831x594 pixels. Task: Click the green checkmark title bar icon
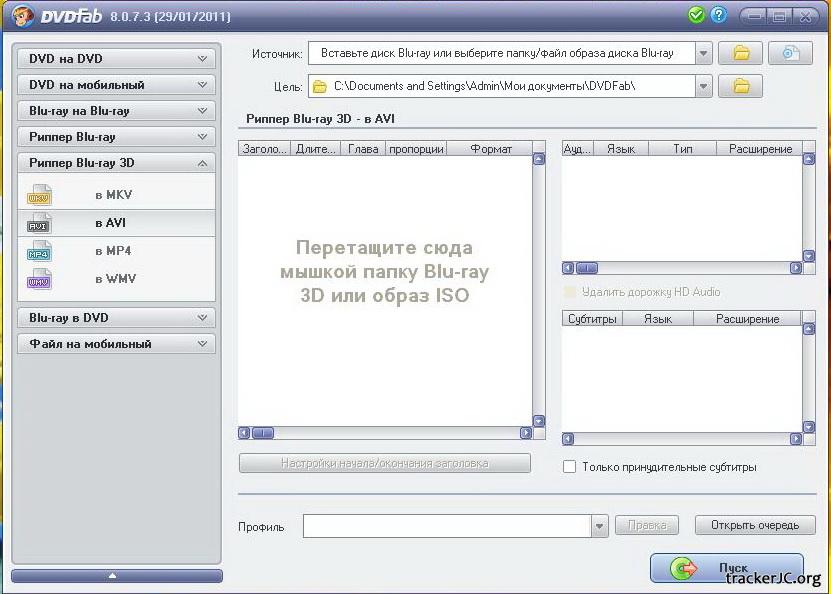(x=697, y=15)
